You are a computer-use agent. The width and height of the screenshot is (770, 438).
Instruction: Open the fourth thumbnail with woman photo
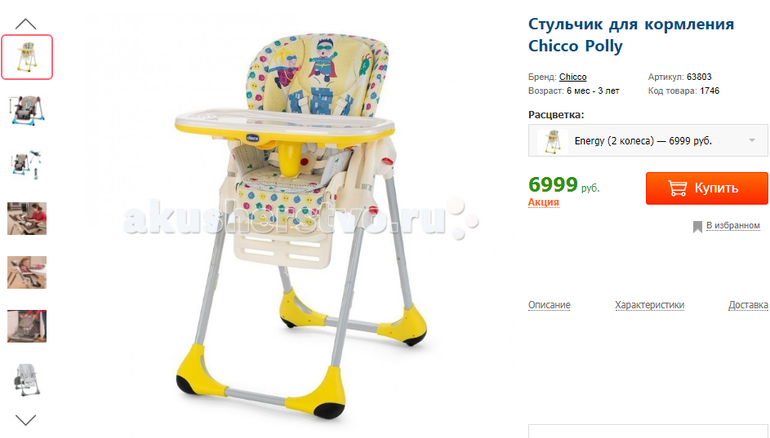point(27,219)
